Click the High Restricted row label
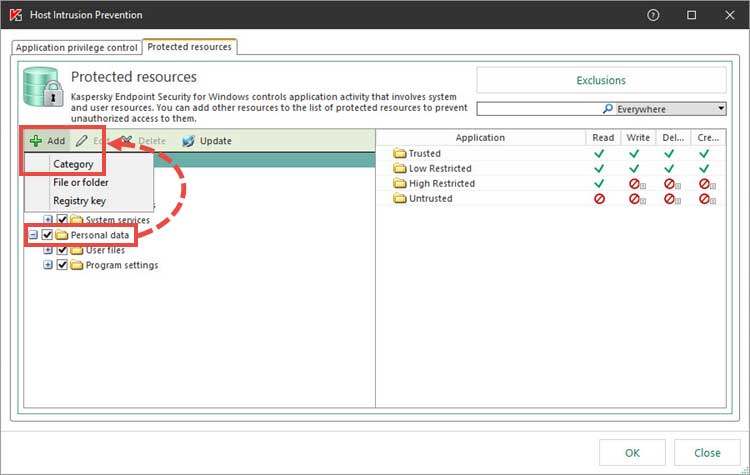 click(x=442, y=183)
